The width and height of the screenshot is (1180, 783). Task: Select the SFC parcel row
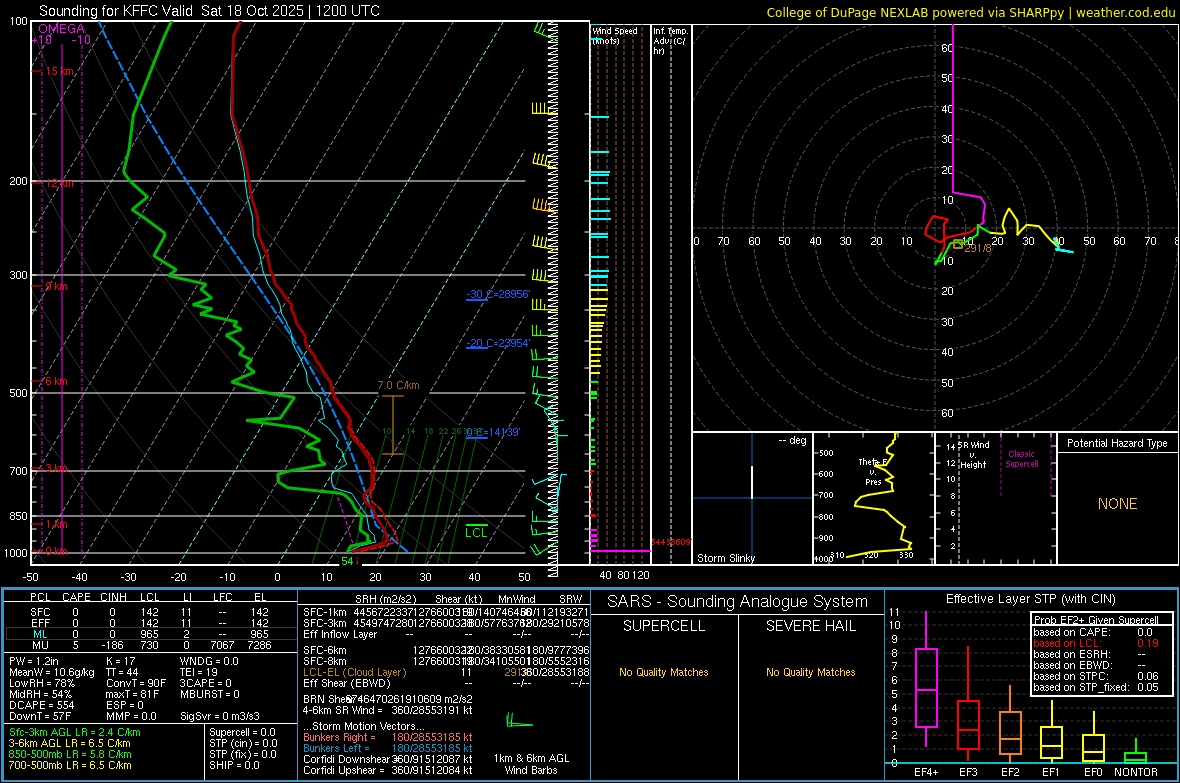click(x=149, y=612)
